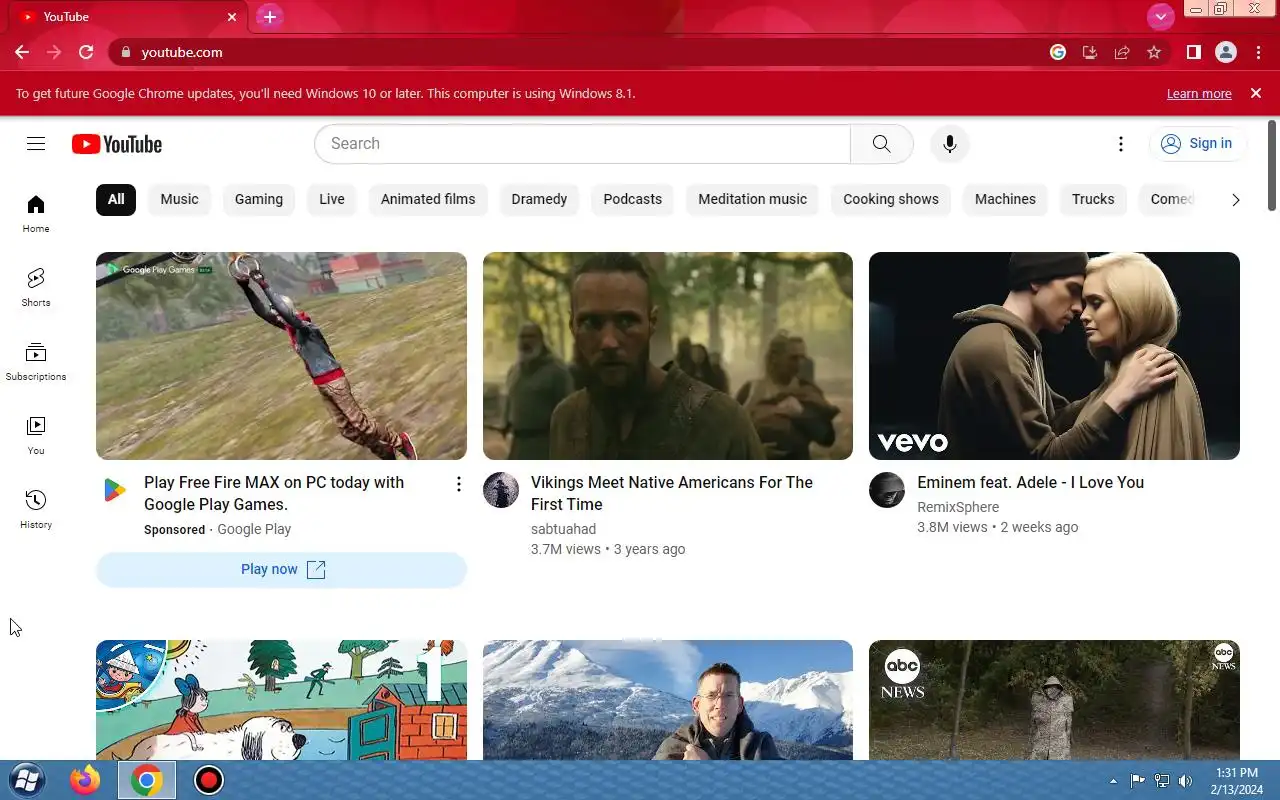Open the ABC News video thumbnail

[x=1054, y=700]
